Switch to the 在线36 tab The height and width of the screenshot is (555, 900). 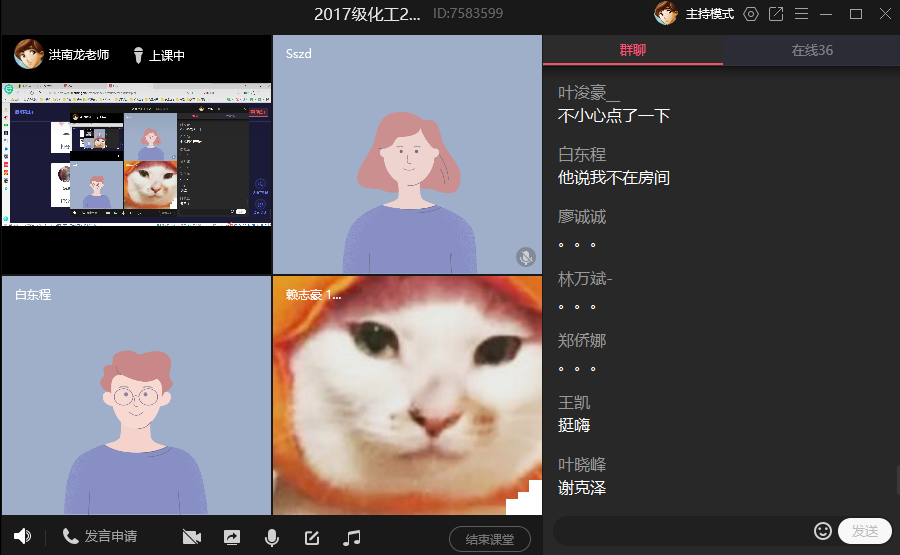pos(811,50)
